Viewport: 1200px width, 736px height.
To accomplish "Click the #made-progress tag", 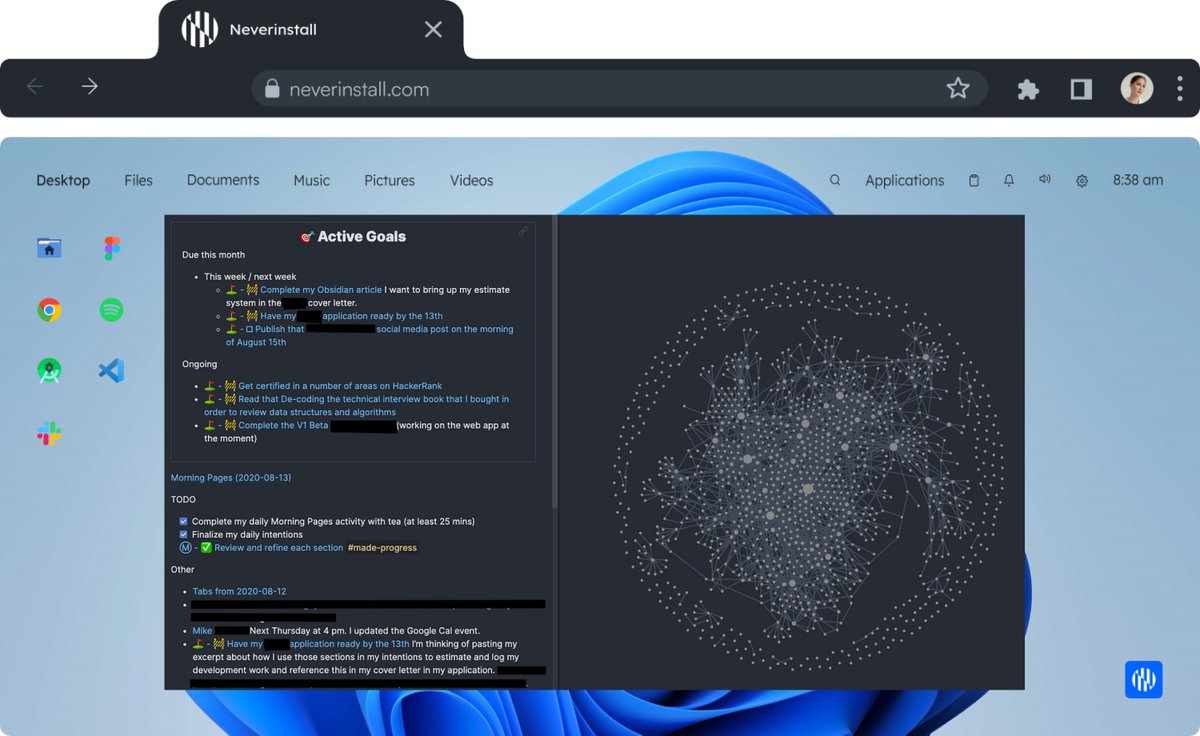I will coord(382,548).
